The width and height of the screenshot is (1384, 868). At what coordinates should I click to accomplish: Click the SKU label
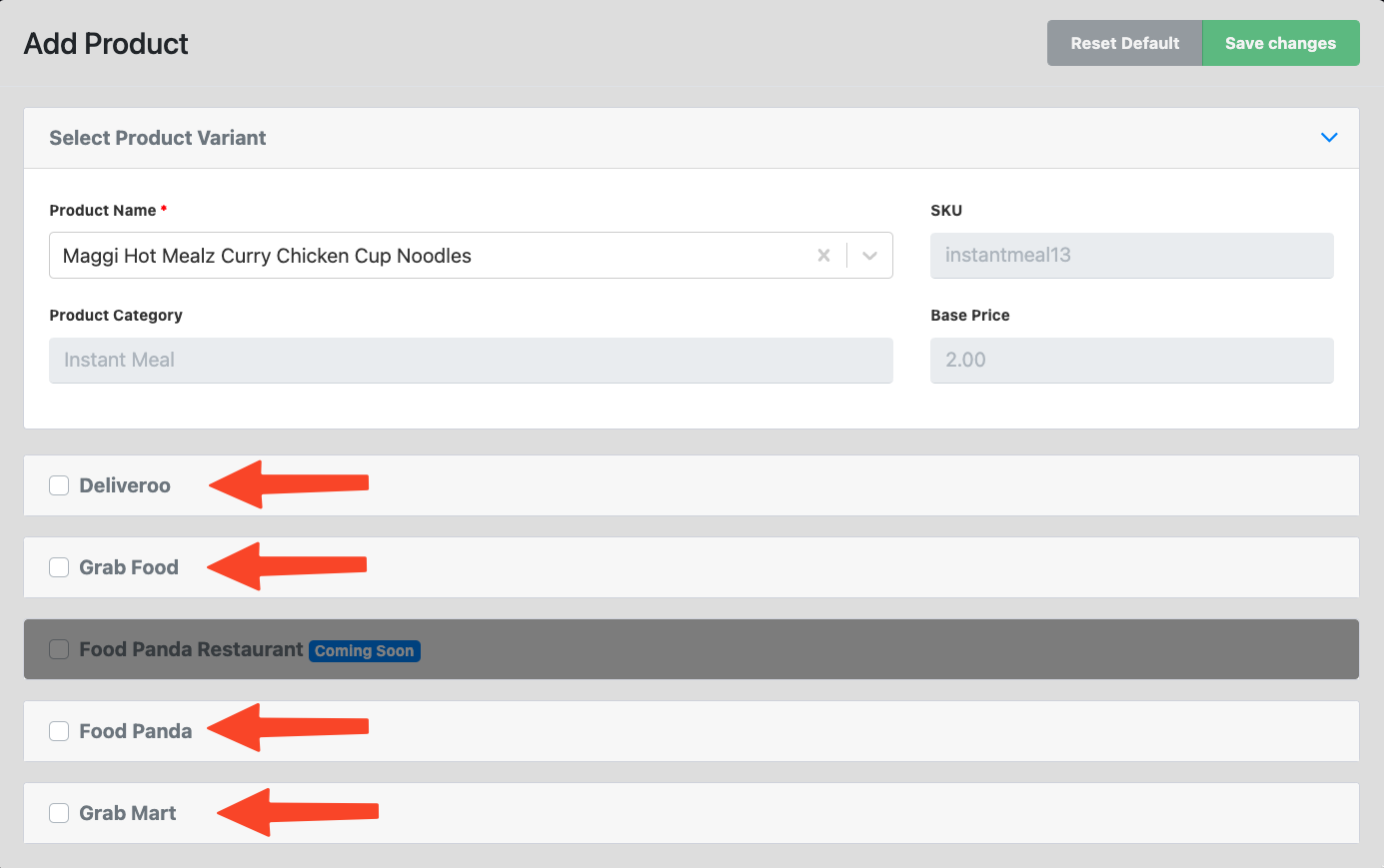pos(946,211)
